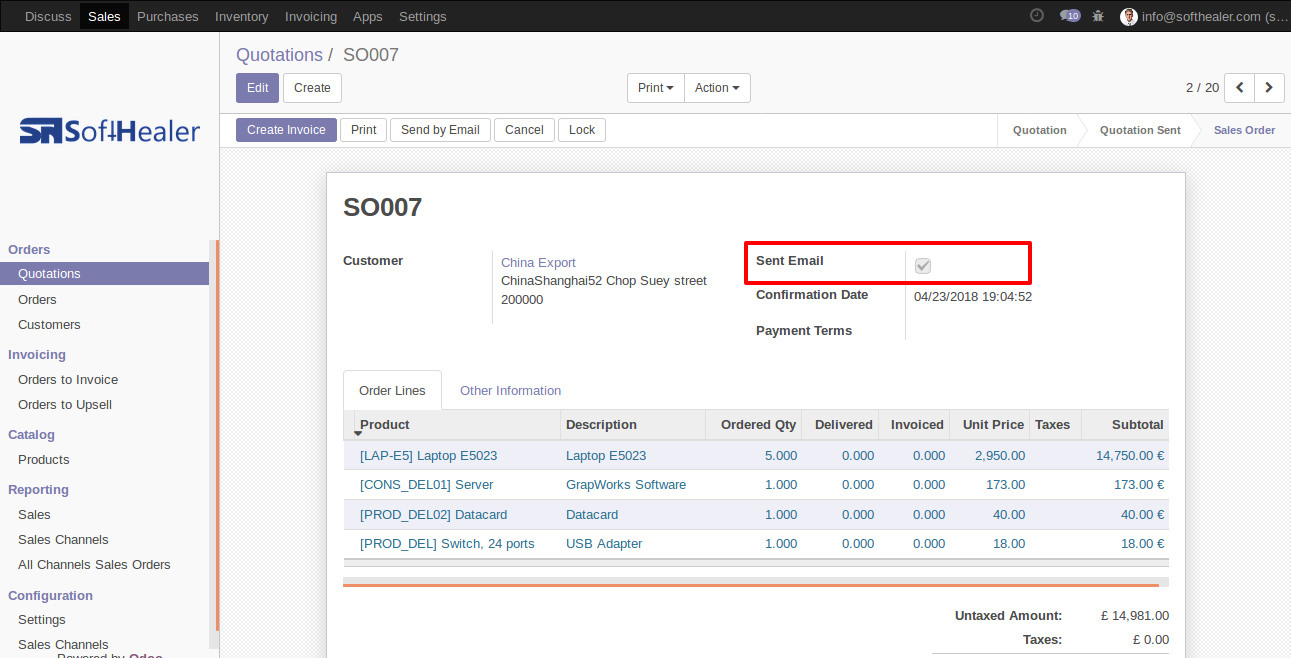Go back to Quotations breadcrumb
The width and height of the screenshot is (1291, 658).
point(279,55)
